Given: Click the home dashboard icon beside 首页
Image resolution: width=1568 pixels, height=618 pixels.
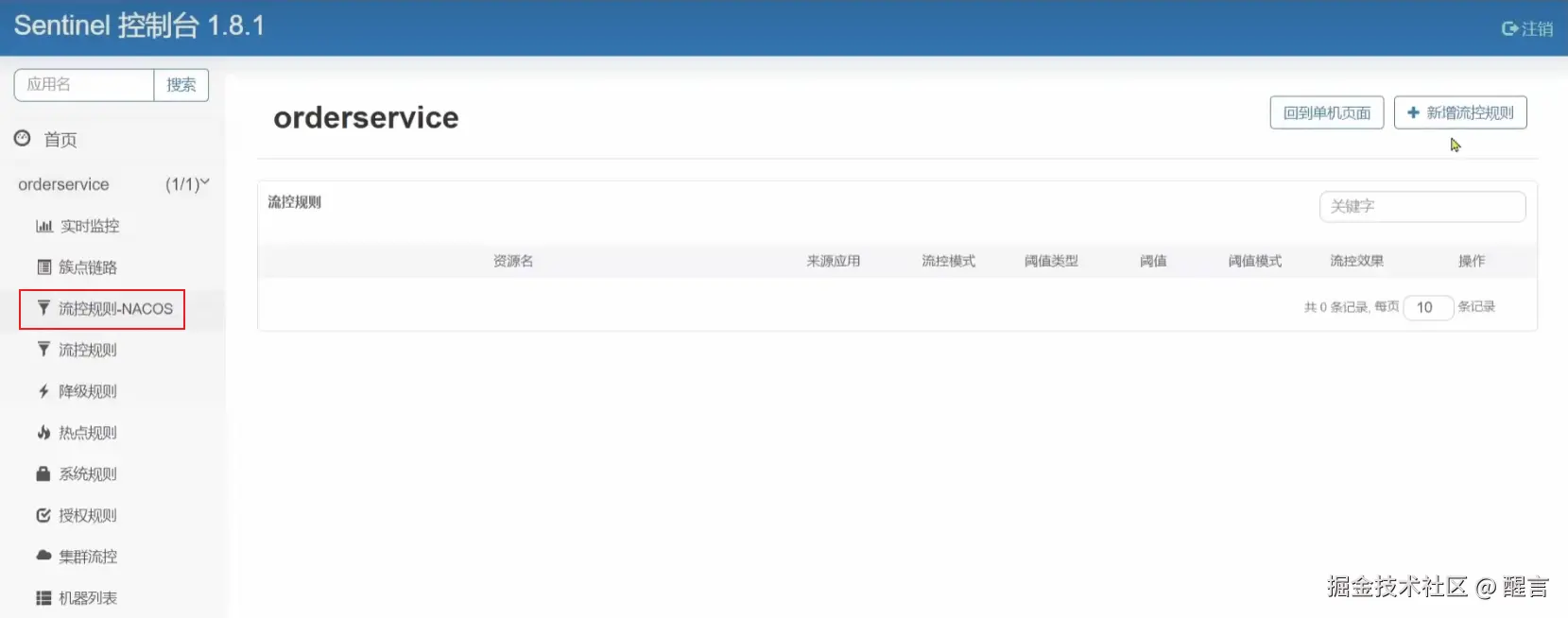Looking at the screenshot, I should point(23,139).
